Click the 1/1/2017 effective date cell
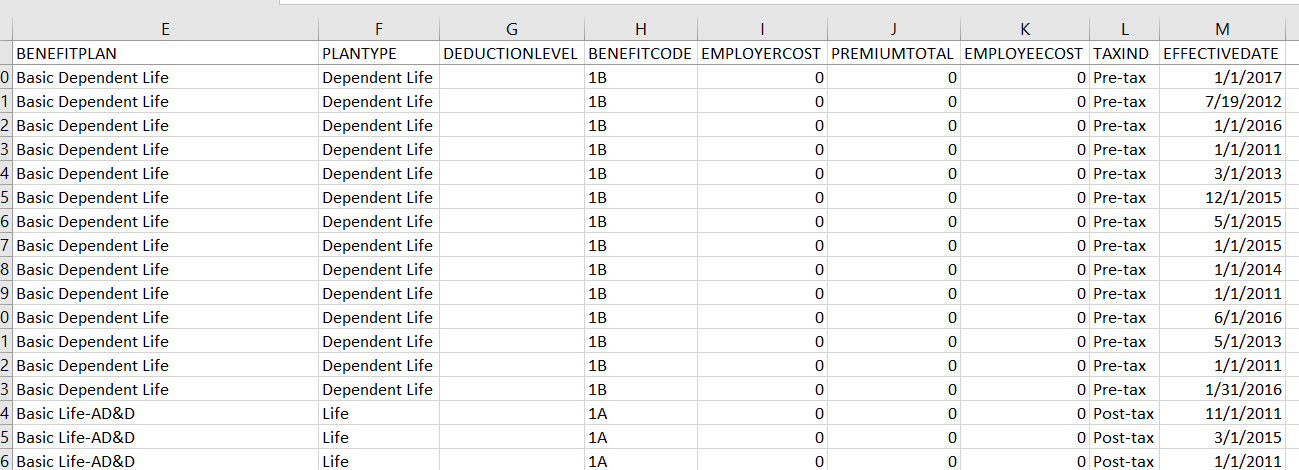 [1222, 77]
